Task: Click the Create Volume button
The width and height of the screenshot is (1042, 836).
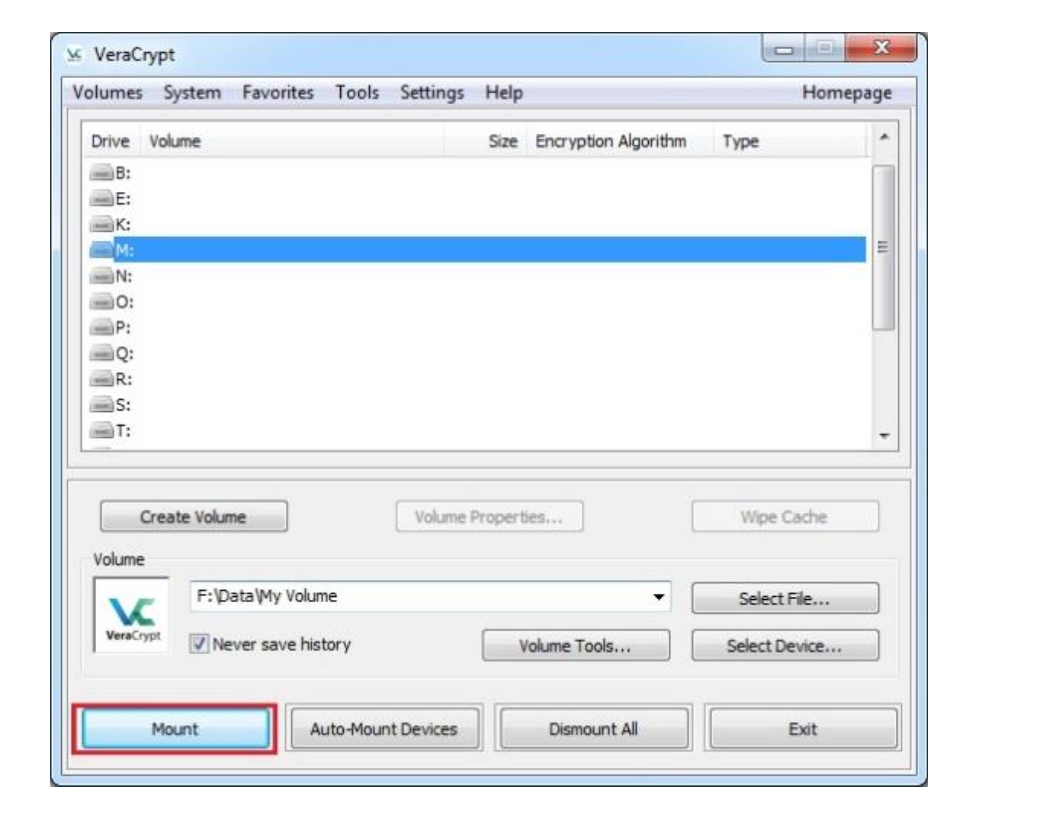Action: (193, 517)
